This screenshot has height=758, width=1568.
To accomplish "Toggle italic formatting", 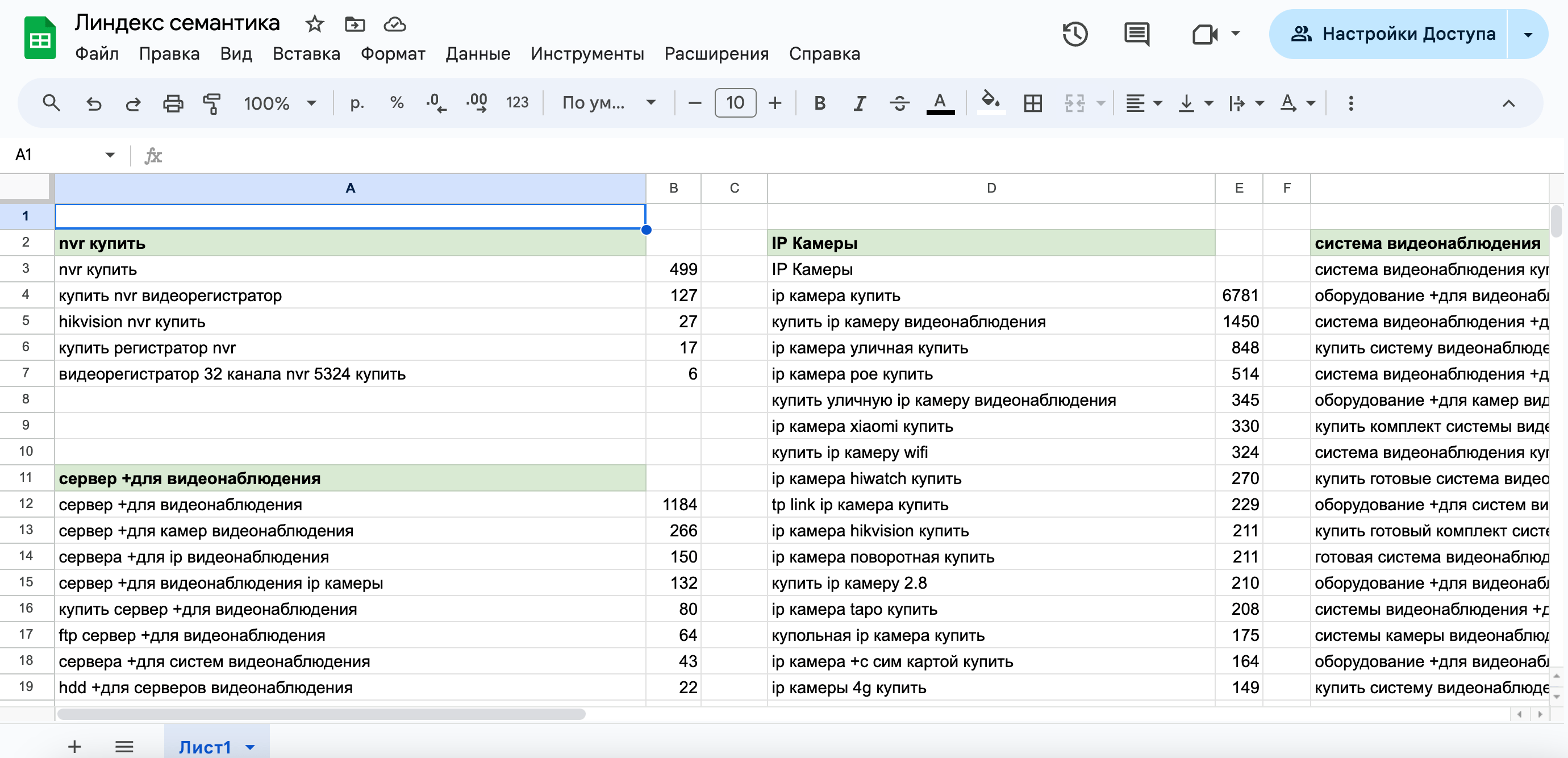I will point(859,103).
